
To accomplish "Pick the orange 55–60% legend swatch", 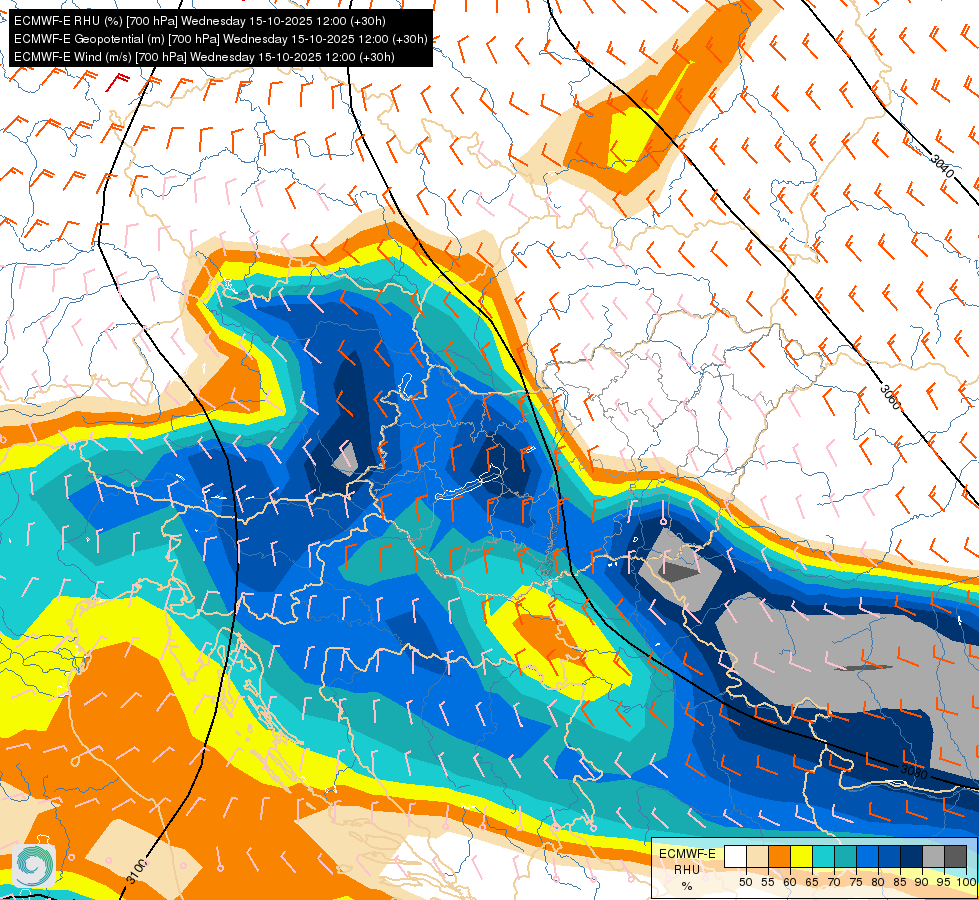I will point(779,856).
